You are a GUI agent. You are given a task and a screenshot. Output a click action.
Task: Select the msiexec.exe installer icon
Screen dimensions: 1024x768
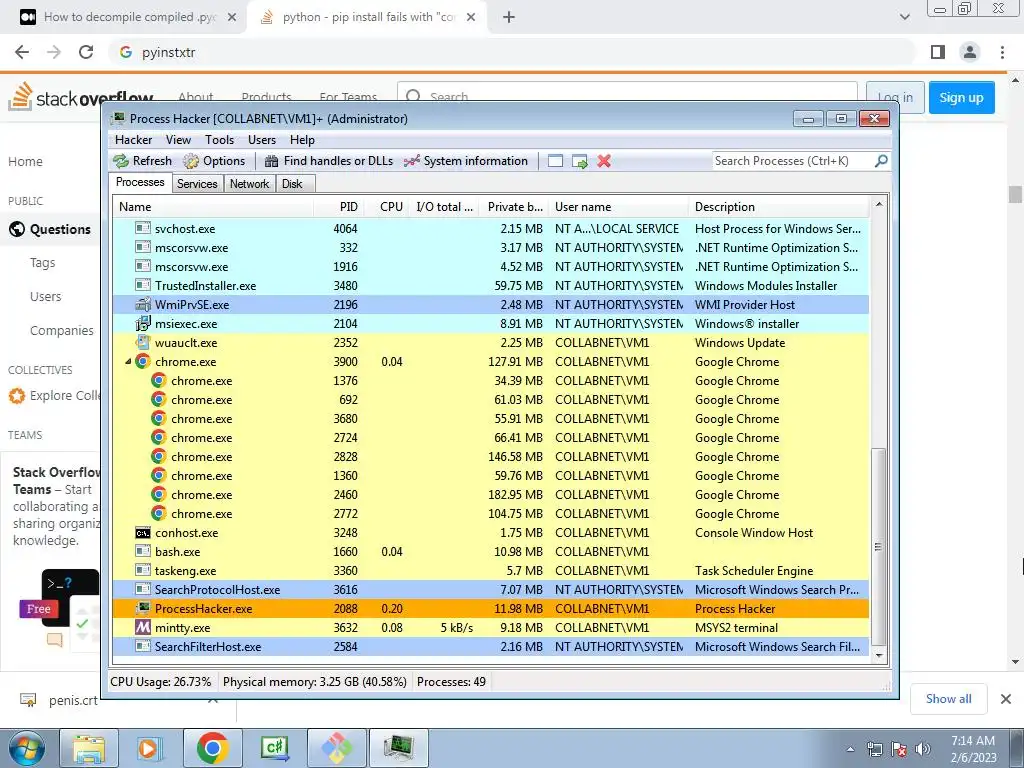[x=142, y=323]
